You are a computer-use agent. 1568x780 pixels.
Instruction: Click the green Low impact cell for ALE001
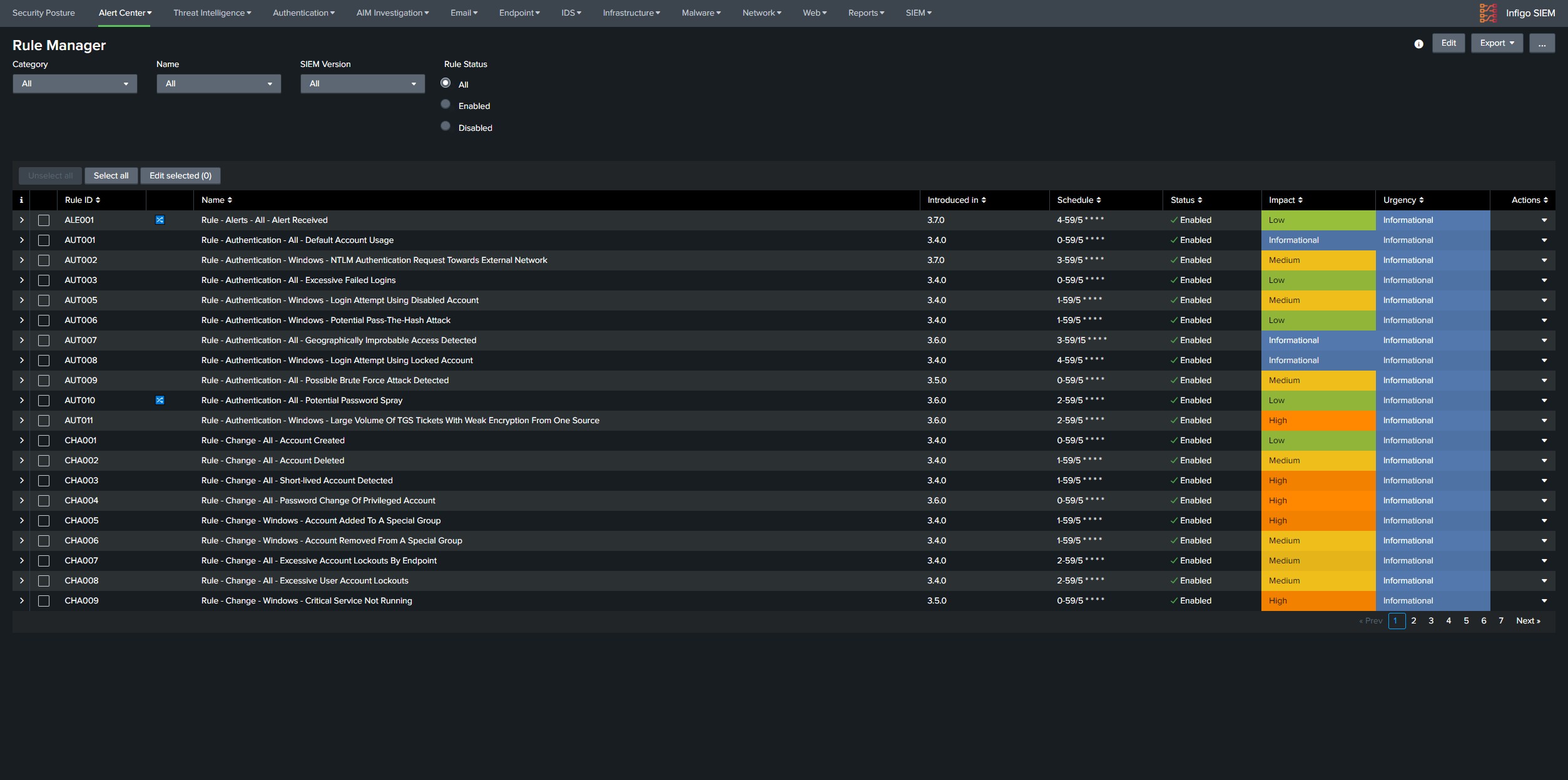[1318, 220]
